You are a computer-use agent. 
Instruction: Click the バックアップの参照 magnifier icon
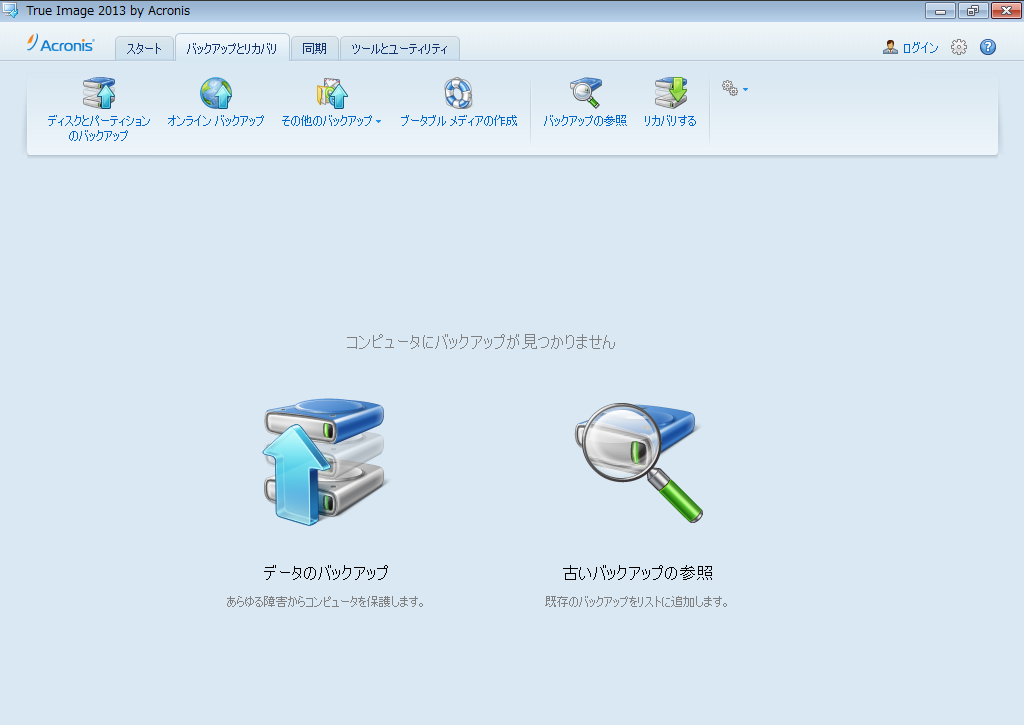click(585, 94)
